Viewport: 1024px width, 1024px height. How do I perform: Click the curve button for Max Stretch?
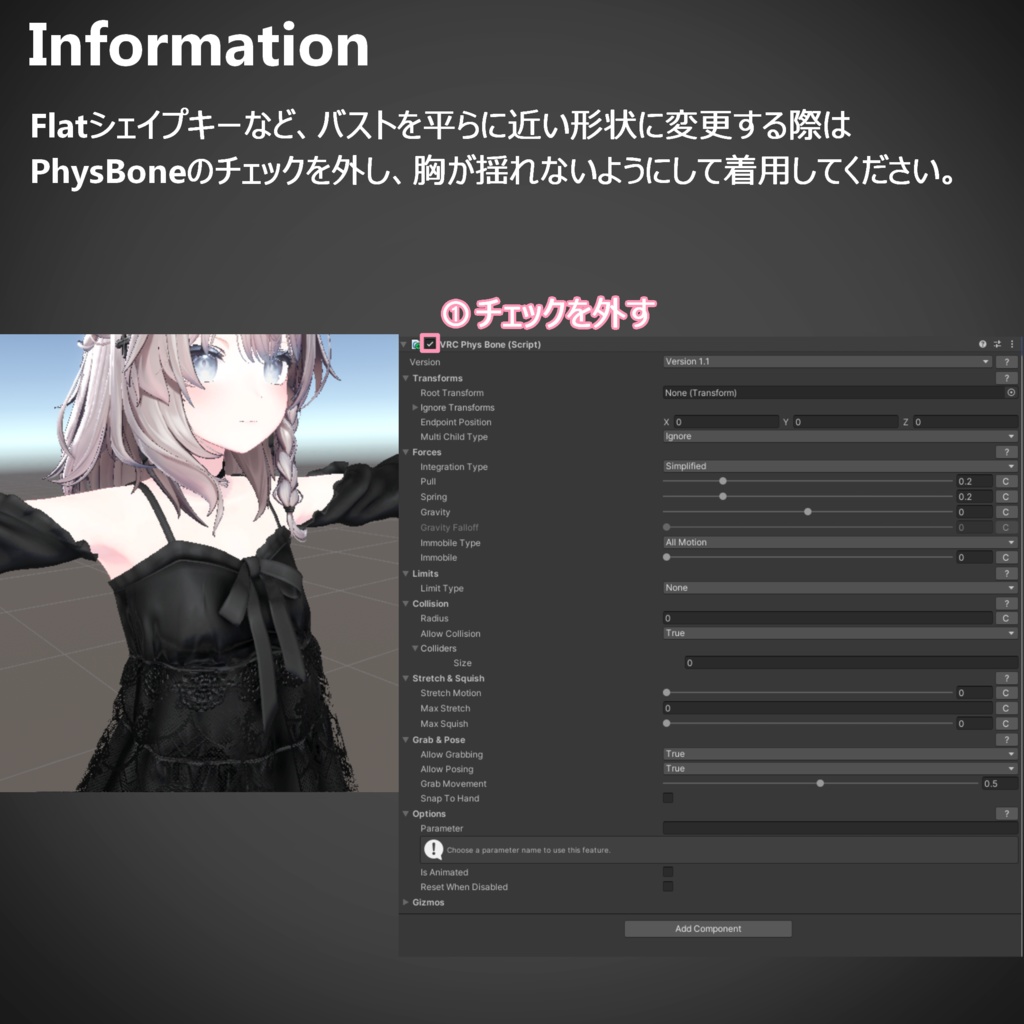point(1006,709)
